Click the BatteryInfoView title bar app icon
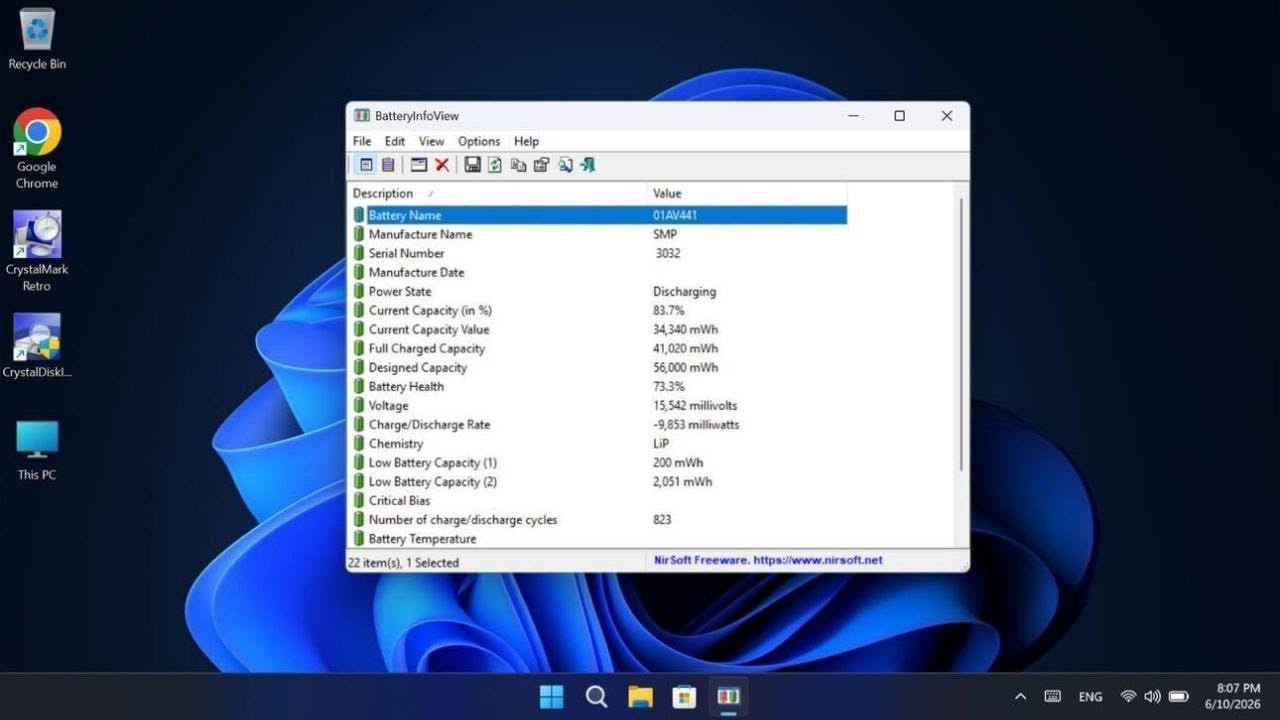 (362, 116)
